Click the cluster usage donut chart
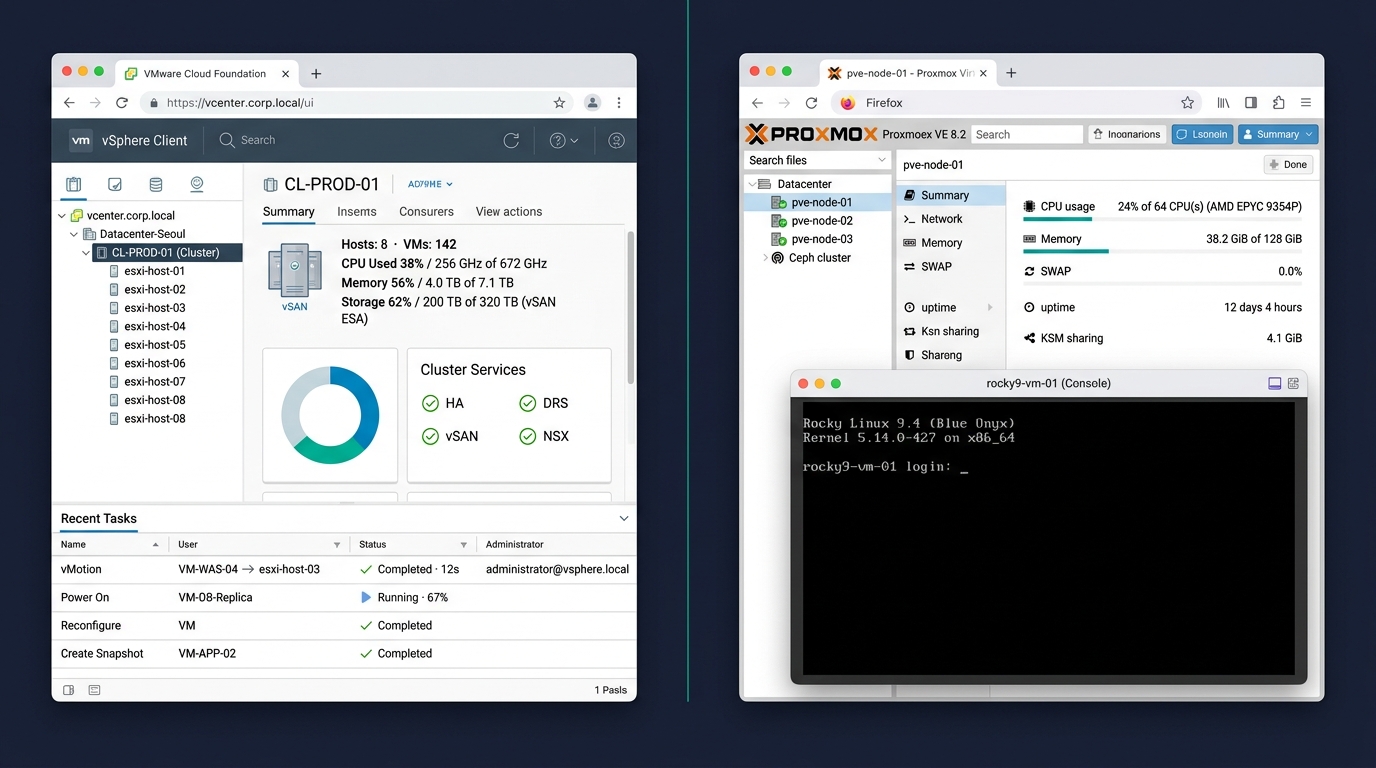This screenshot has width=1376, height=768. pos(330,415)
